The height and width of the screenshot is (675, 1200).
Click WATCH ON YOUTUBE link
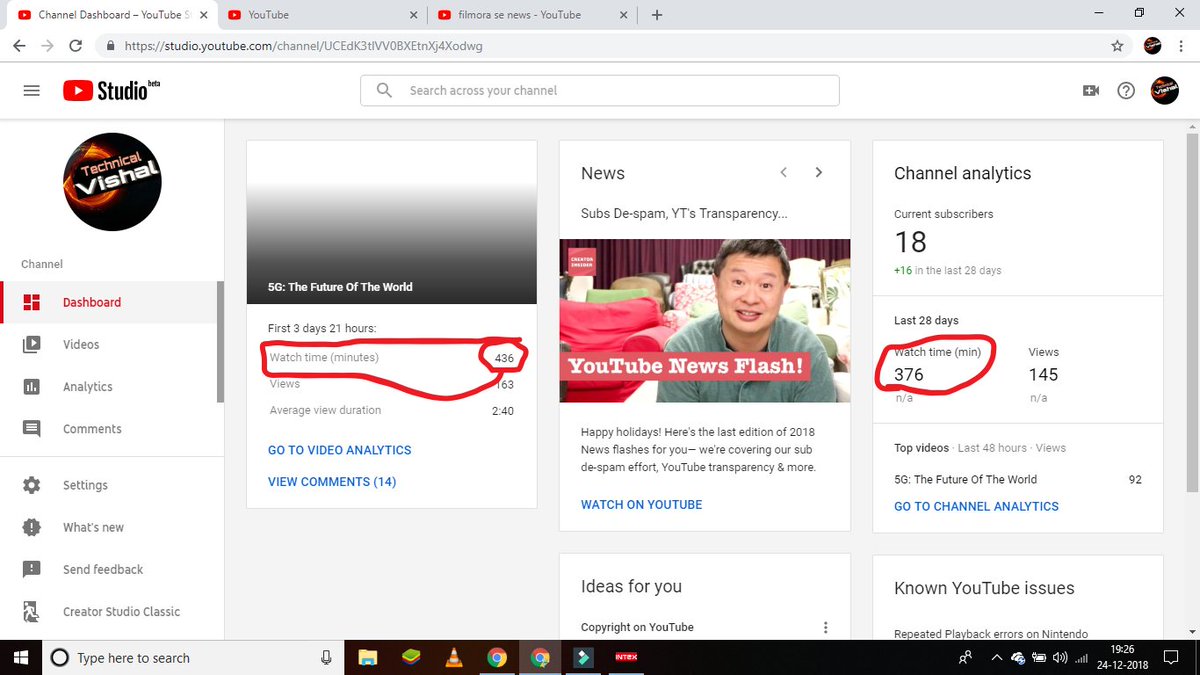point(642,505)
